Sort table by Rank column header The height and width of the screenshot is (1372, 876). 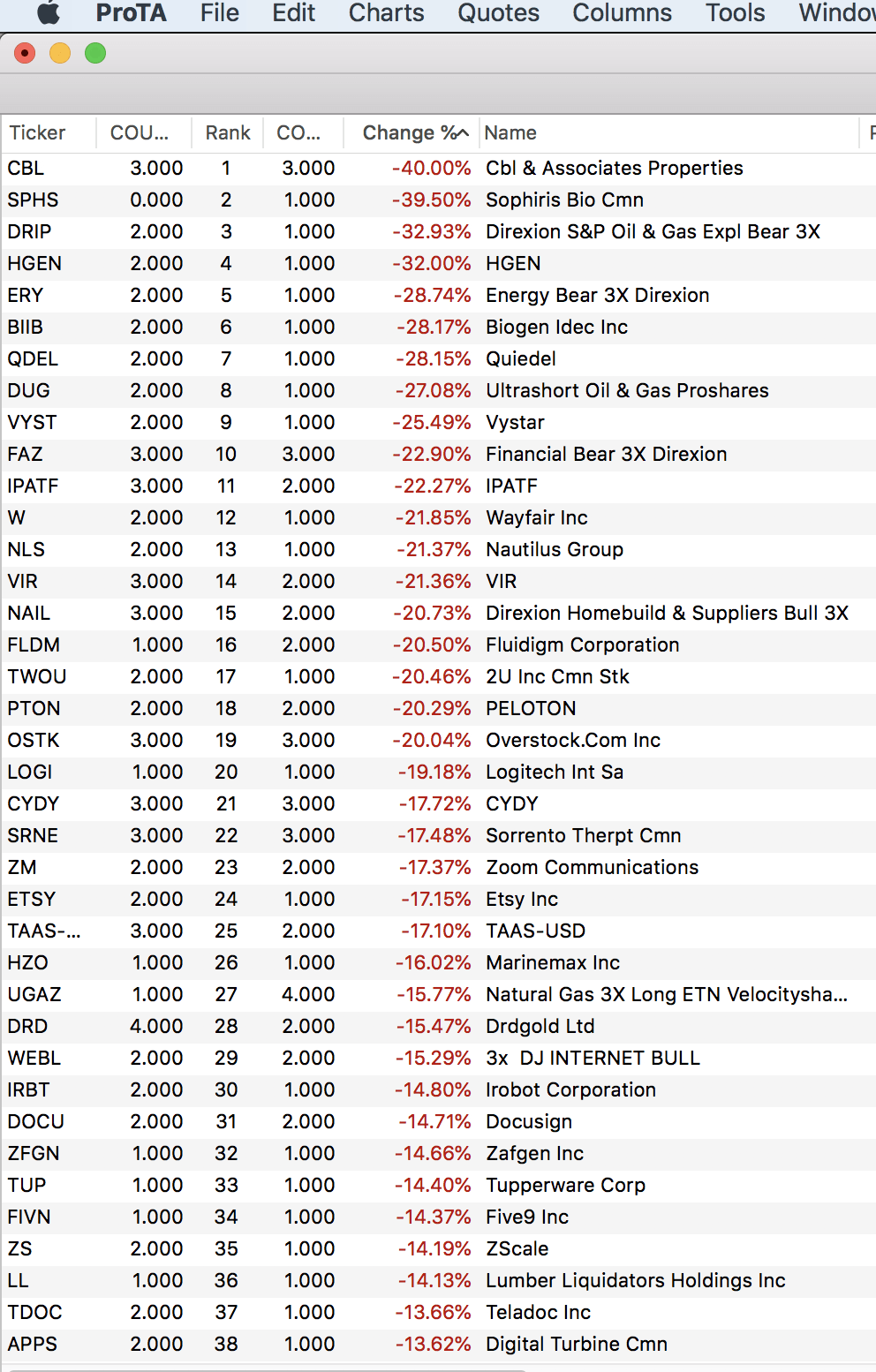[228, 132]
